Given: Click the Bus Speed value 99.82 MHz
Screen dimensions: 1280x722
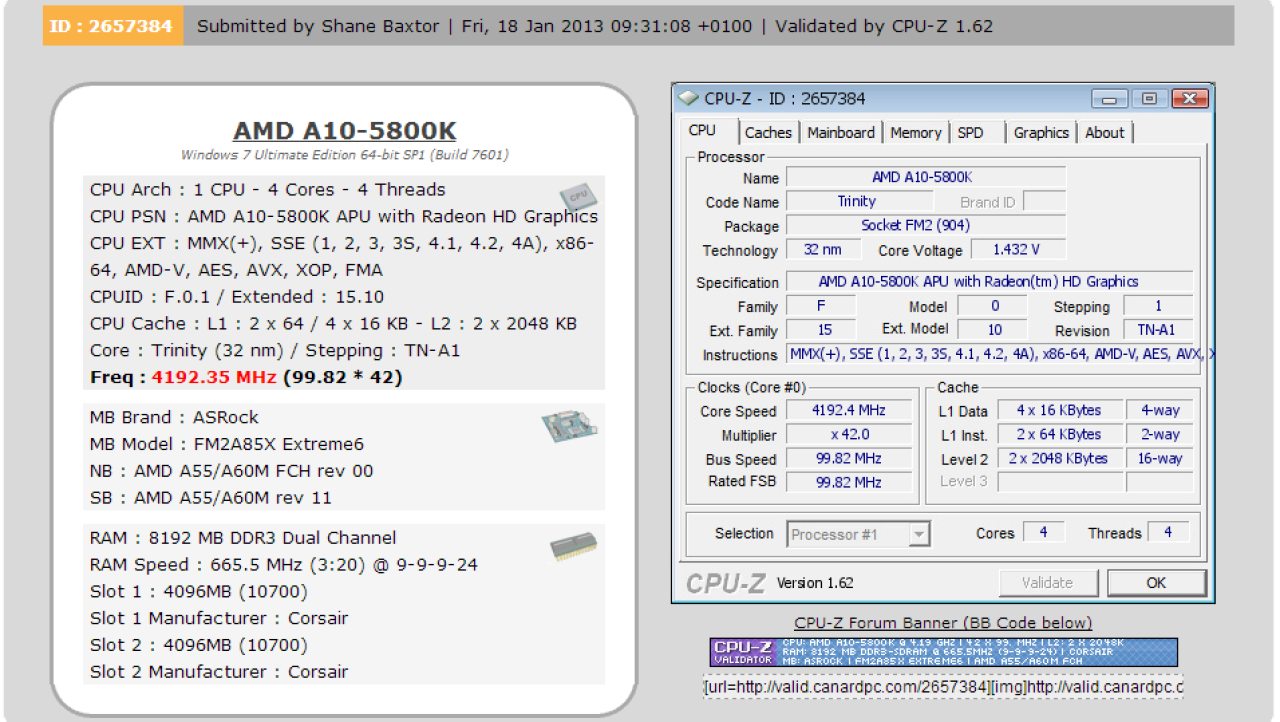Looking at the screenshot, I should 849,458.
